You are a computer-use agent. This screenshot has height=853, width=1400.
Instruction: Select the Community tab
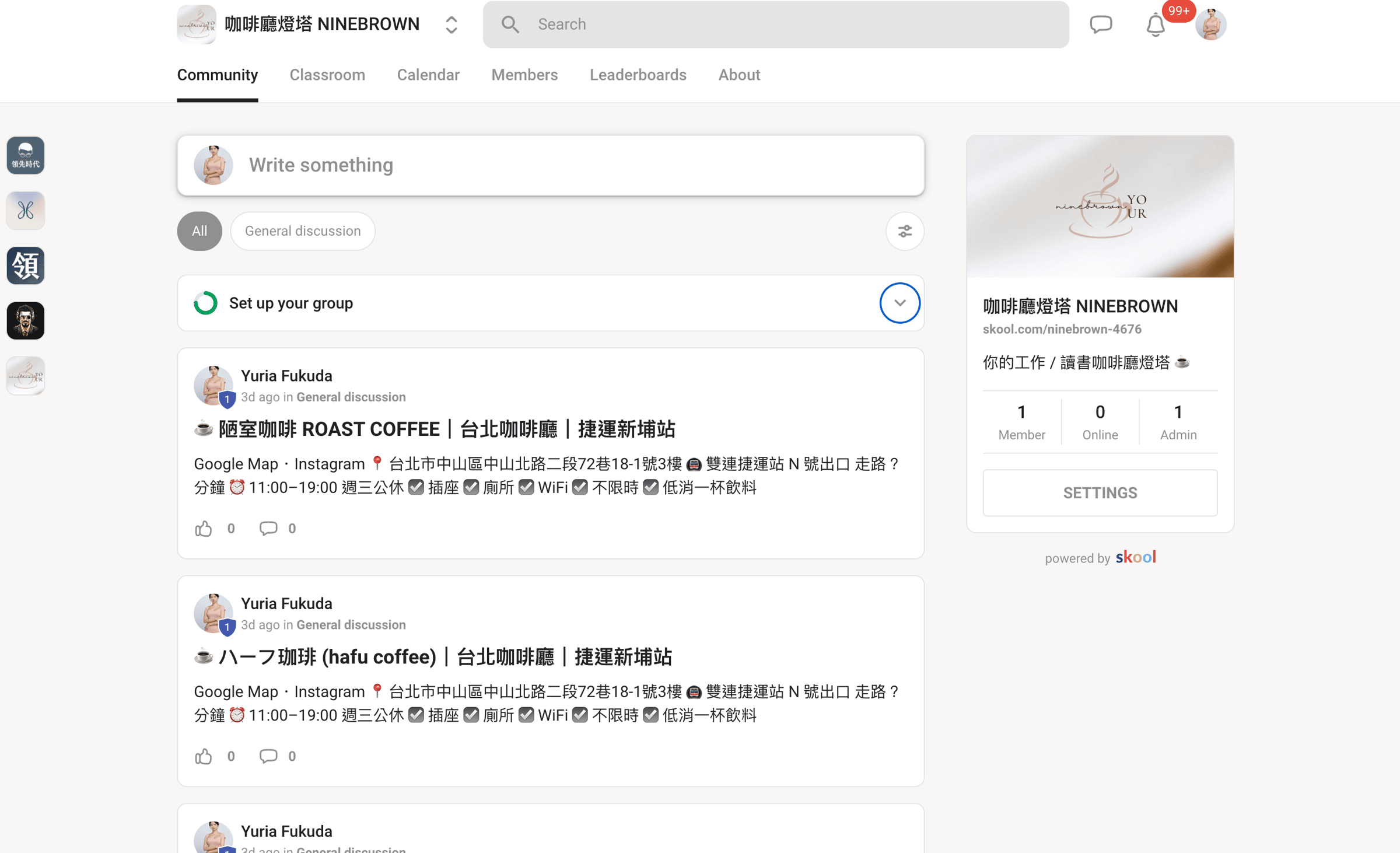pos(218,75)
